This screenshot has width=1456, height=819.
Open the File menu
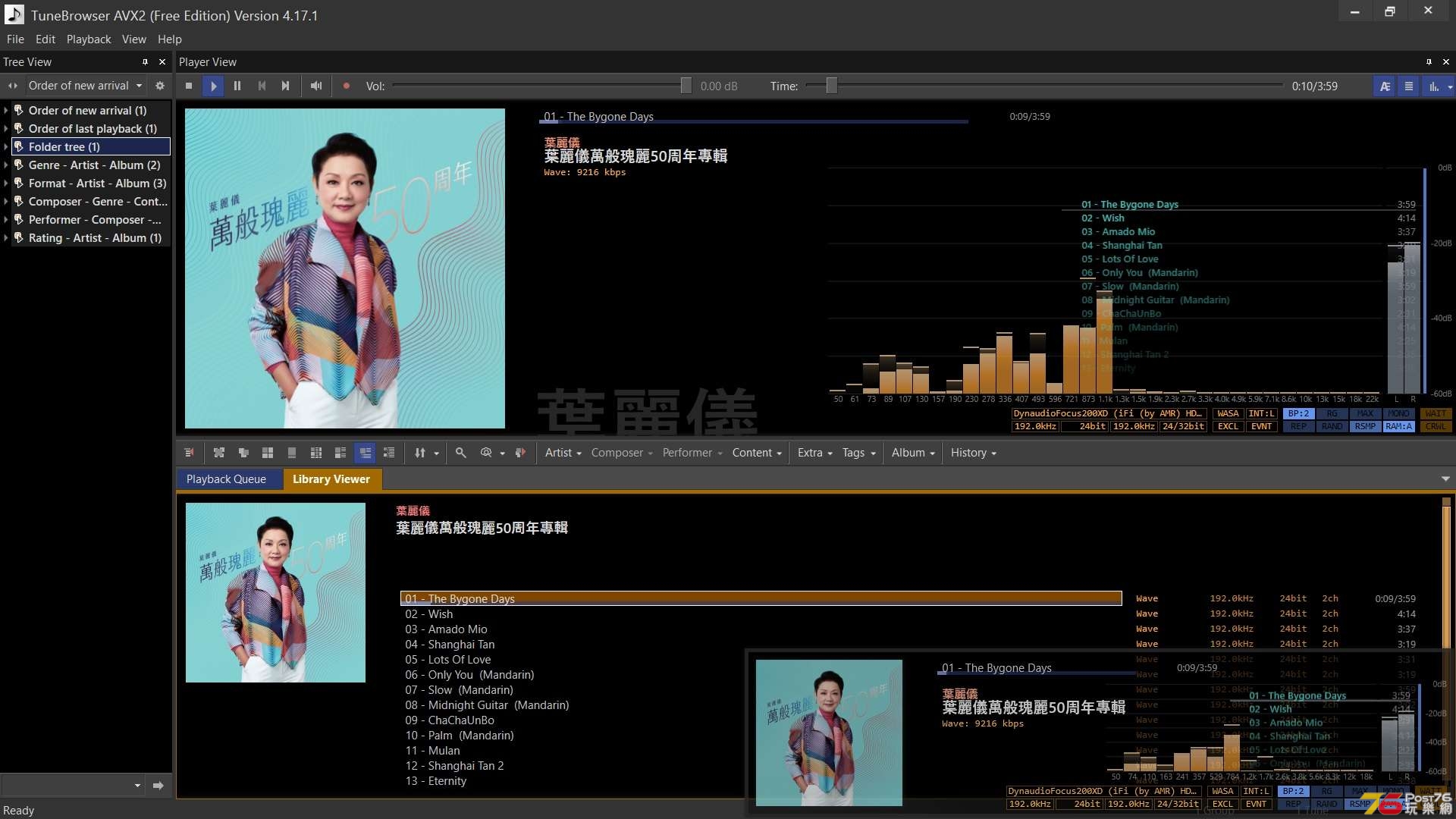coord(15,39)
